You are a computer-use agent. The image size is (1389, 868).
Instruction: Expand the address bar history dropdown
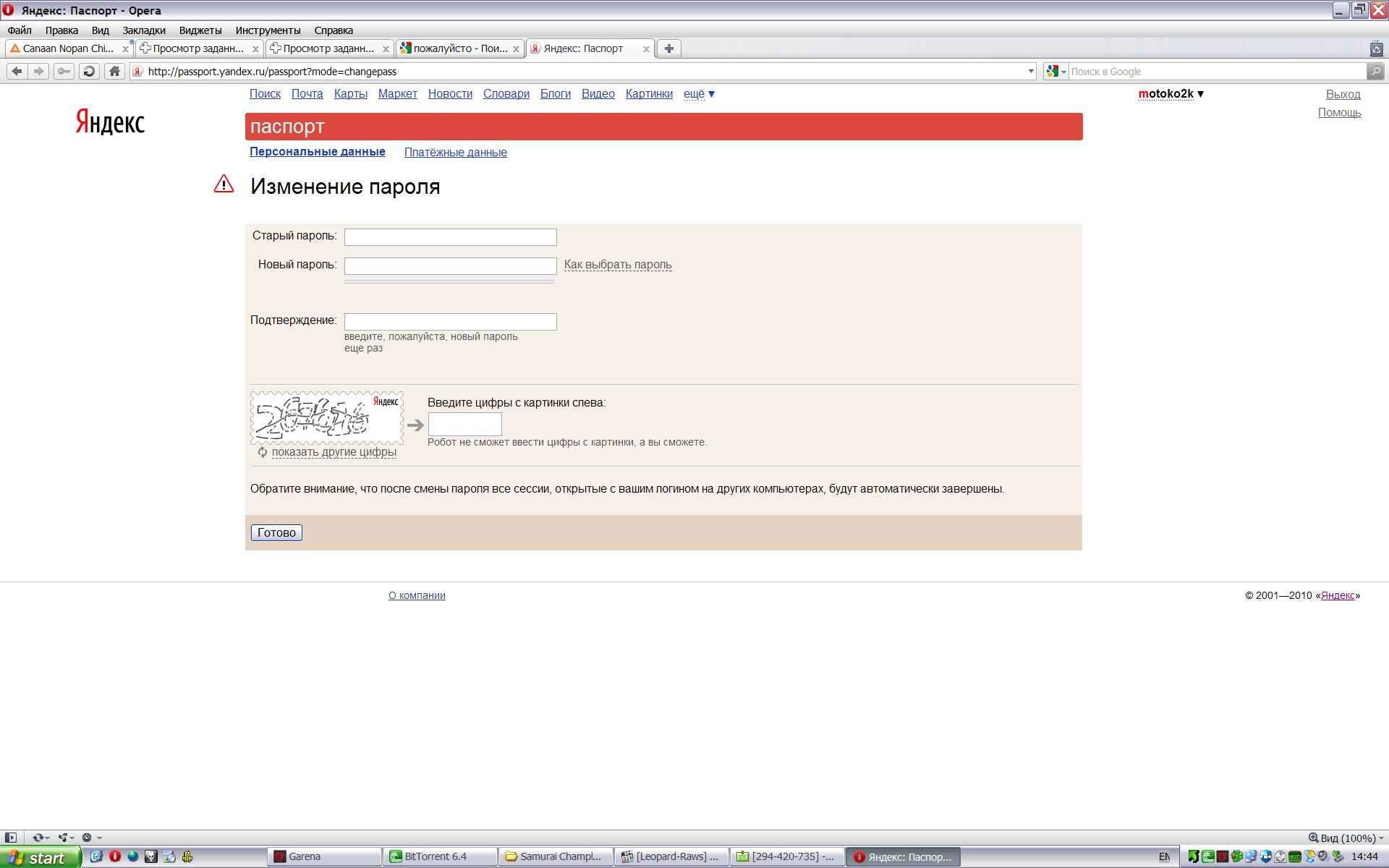[1031, 71]
